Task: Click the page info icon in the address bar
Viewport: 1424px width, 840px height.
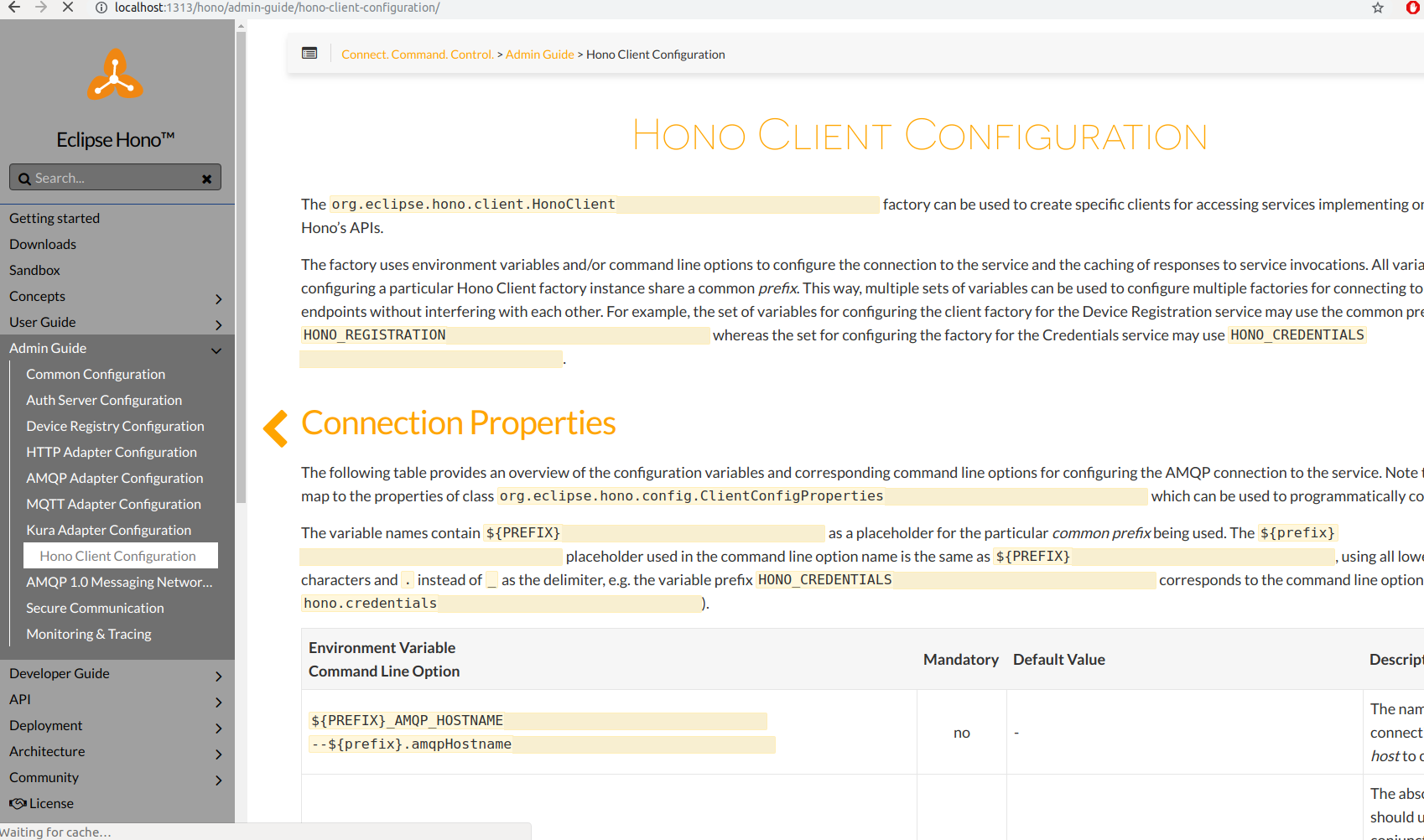Action: coord(100,8)
